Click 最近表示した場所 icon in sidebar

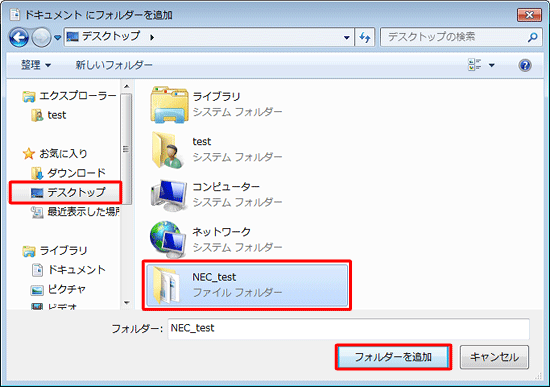[x=37, y=212]
